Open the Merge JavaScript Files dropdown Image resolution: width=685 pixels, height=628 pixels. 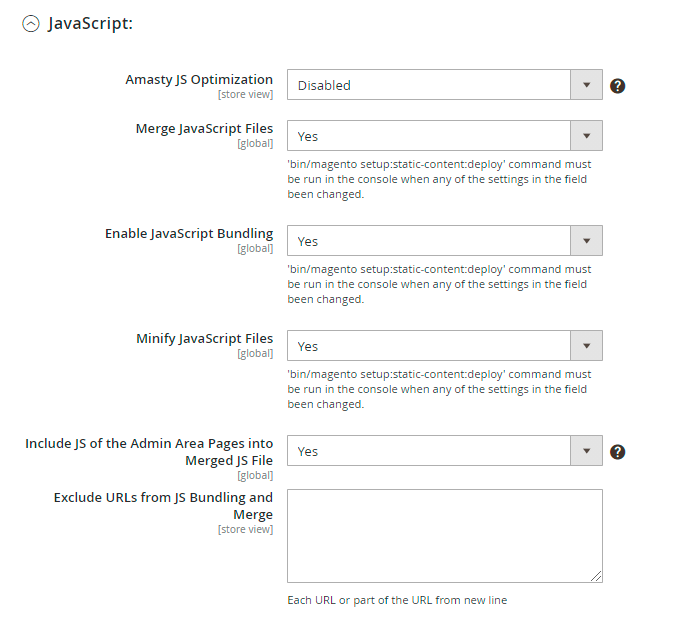pos(430,136)
